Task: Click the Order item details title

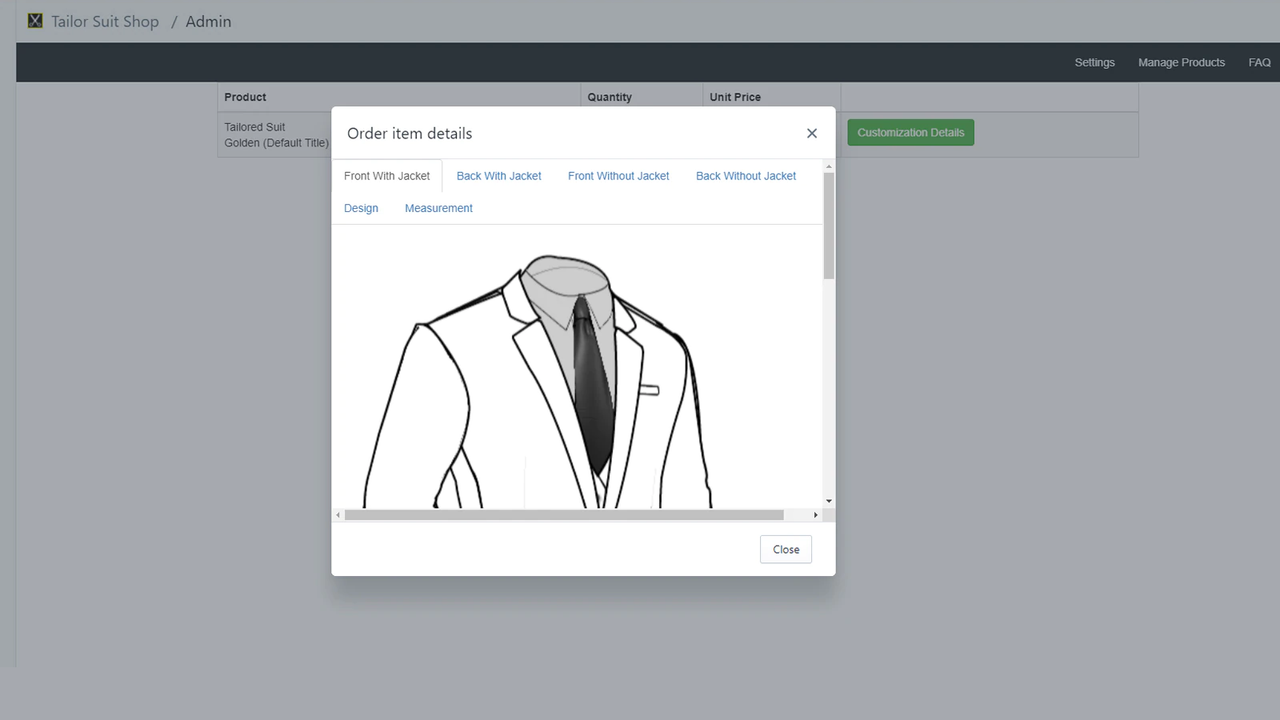Action: tap(409, 133)
